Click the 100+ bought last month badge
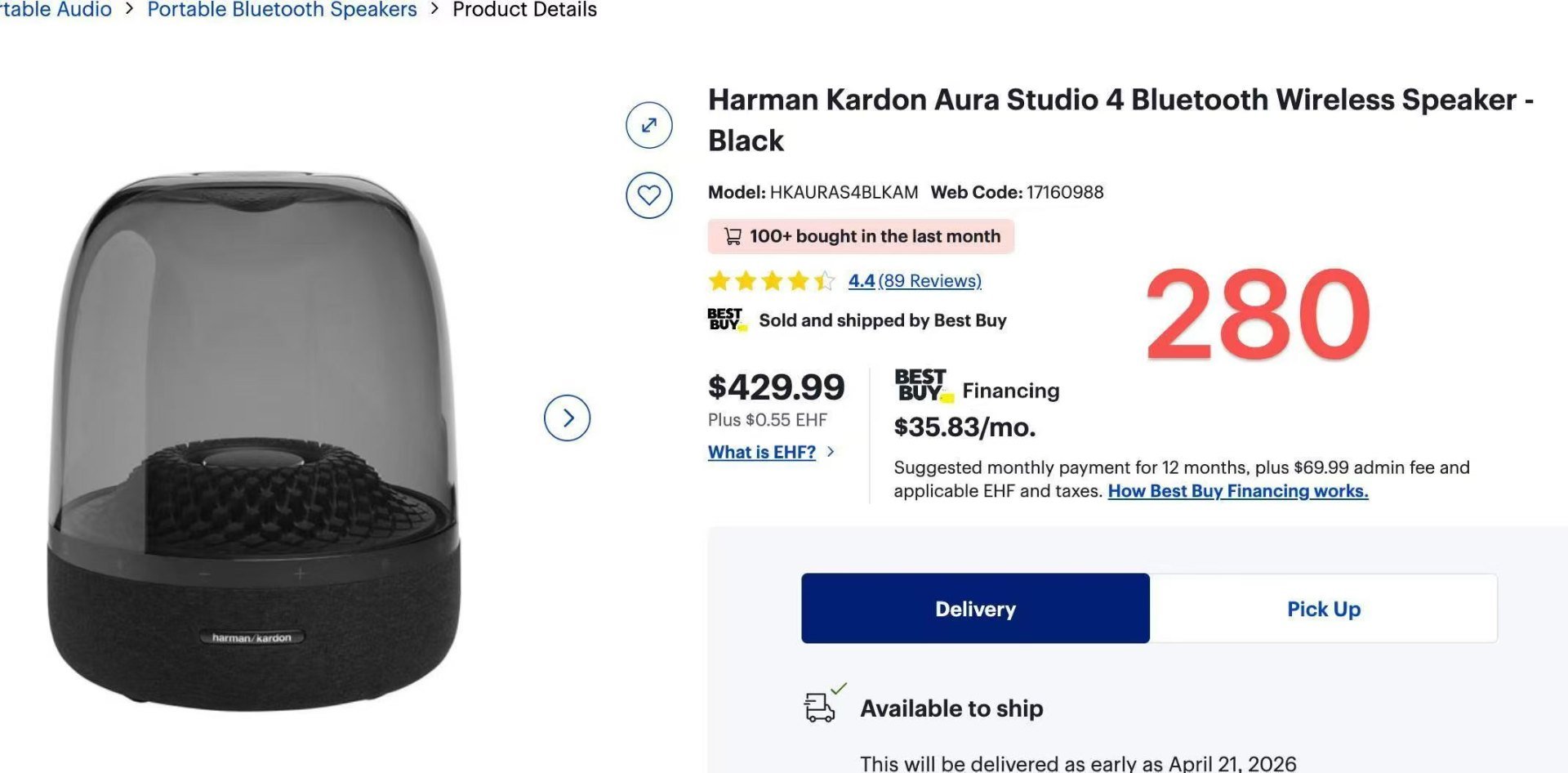The image size is (1568, 773). (x=861, y=236)
